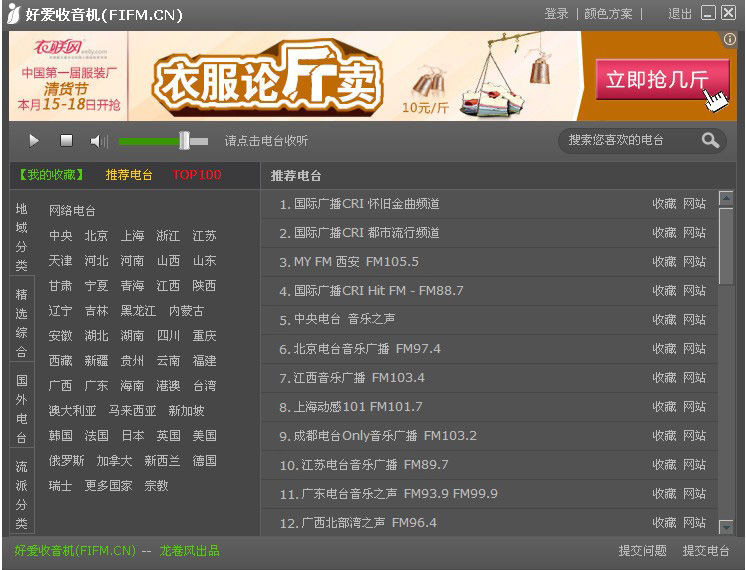Click the station list scrollbar thumb
This screenshot has height=570, width=746.
[726, 246]
